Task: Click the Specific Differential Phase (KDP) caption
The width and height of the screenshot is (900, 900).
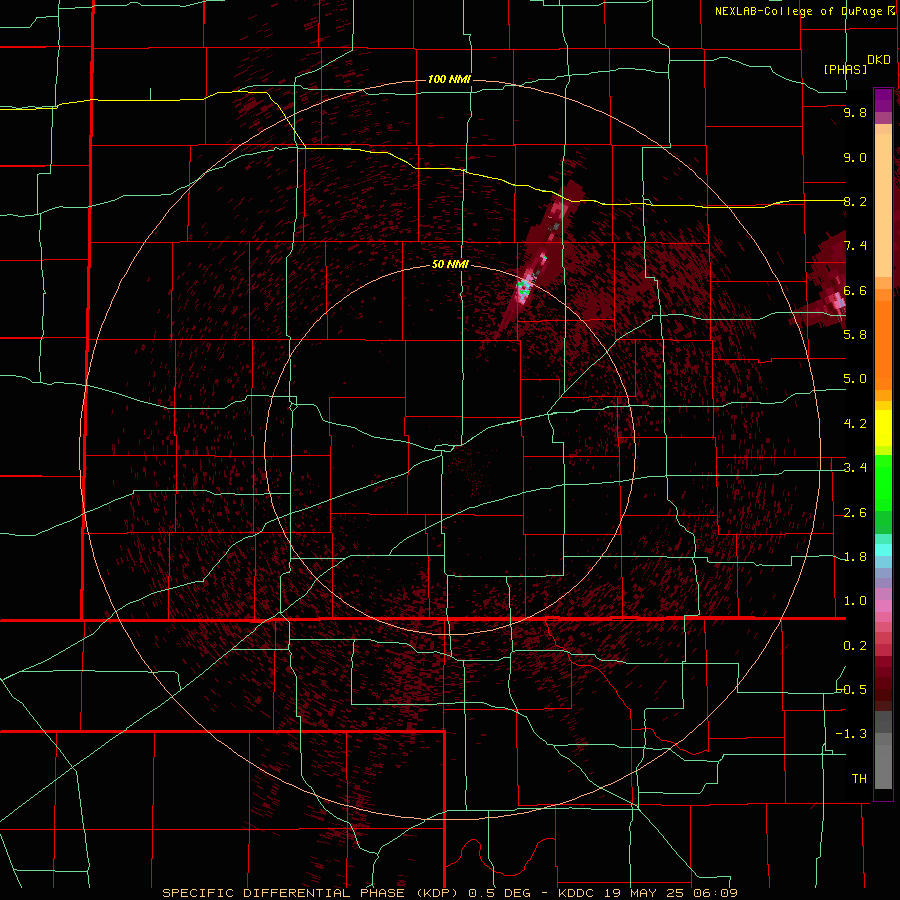Action: click(x=312, y=893)
